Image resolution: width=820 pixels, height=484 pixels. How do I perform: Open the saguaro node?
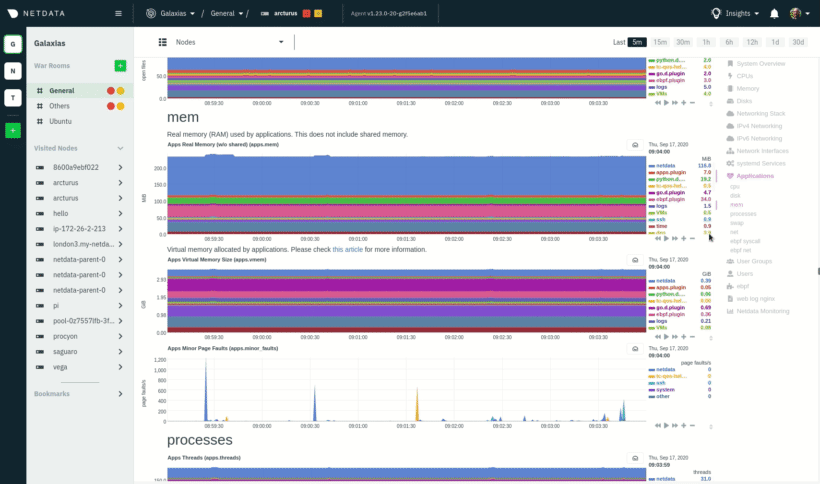click(x=65, y=352)
